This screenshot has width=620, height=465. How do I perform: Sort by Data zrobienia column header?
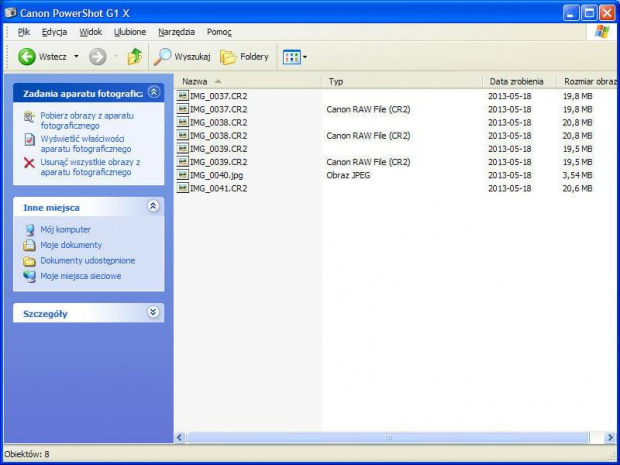tap(520, 81)
